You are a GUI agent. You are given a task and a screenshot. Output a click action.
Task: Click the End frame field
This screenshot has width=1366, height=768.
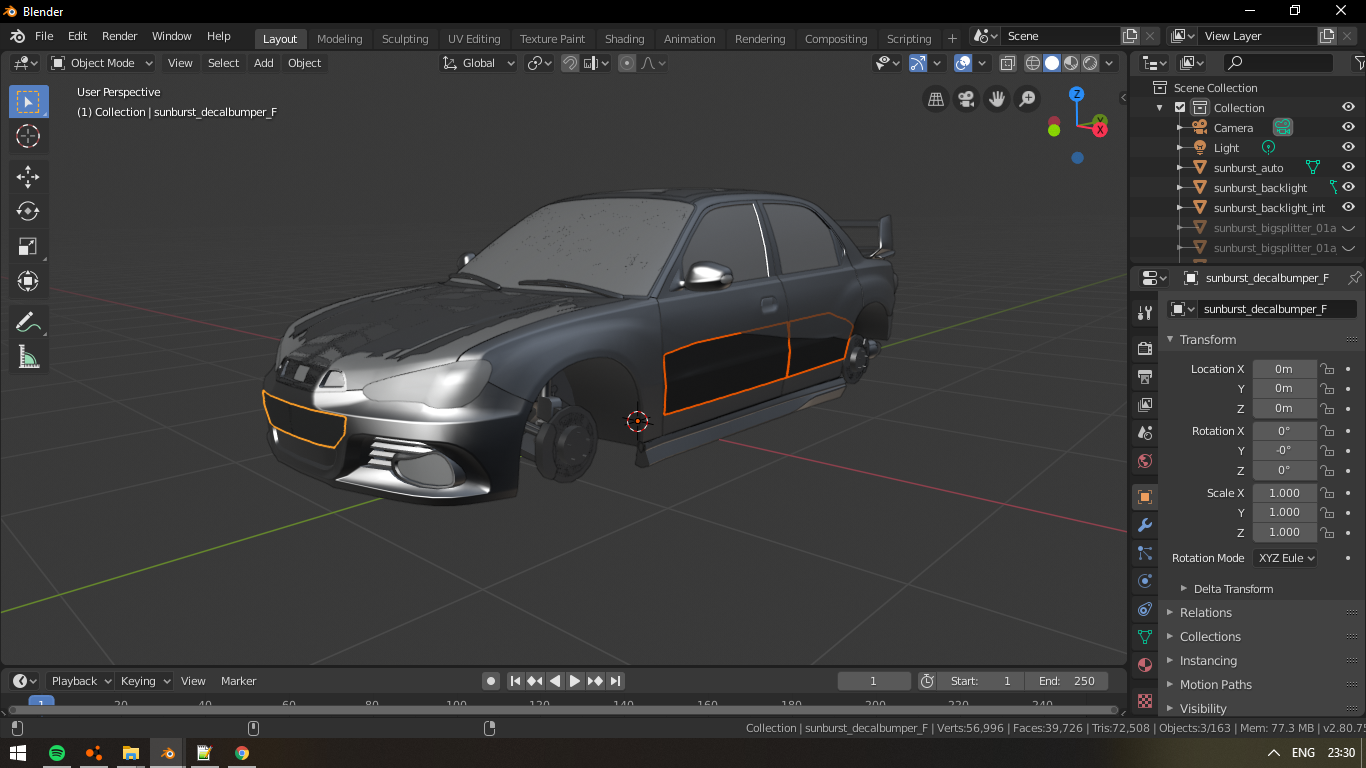pos(1067,681)
